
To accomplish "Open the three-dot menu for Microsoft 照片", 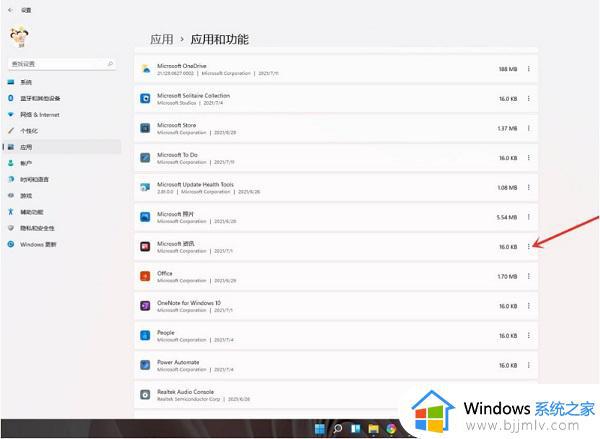I will coord(529,217).
